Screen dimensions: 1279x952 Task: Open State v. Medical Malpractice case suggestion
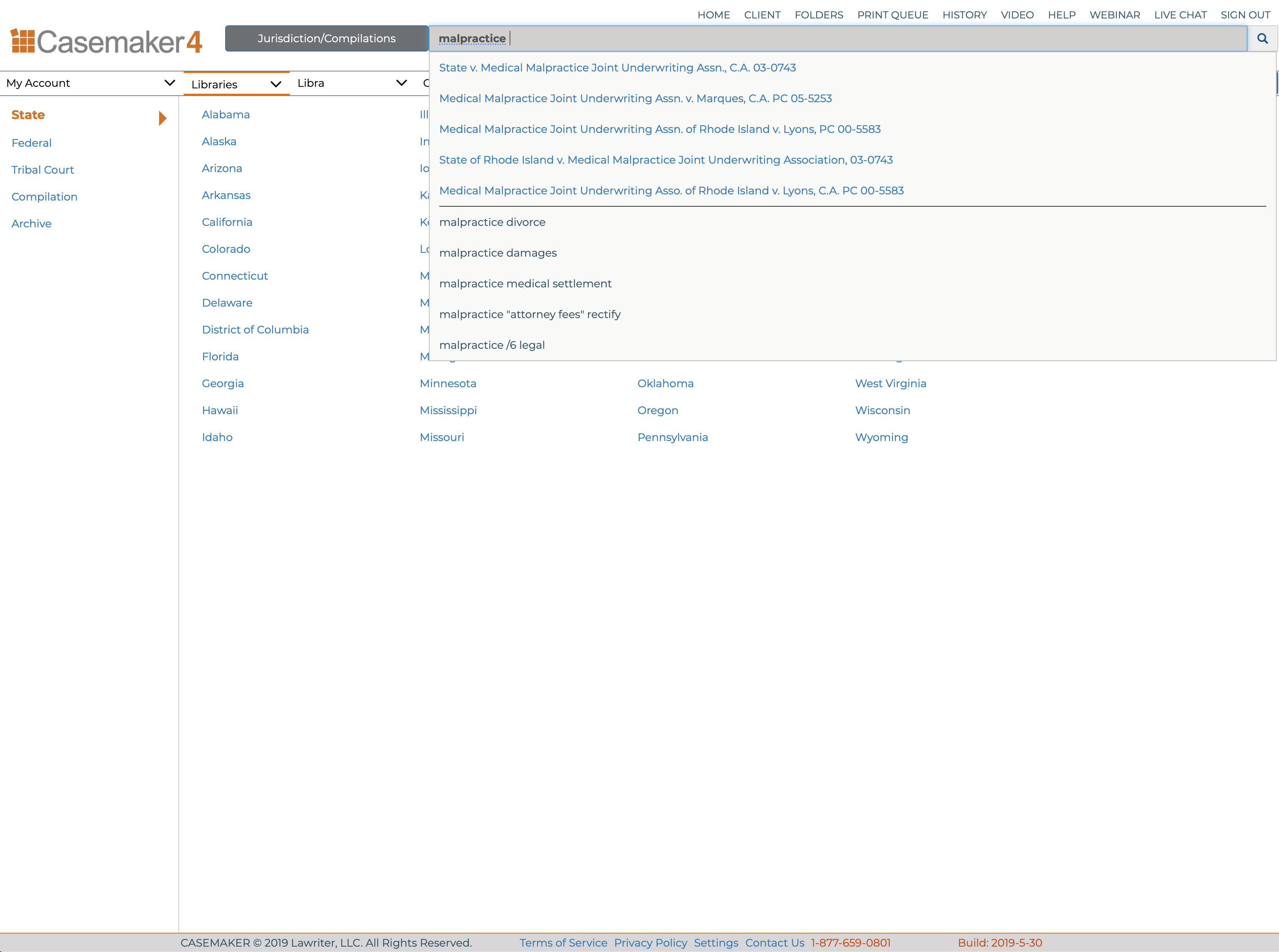617,68
